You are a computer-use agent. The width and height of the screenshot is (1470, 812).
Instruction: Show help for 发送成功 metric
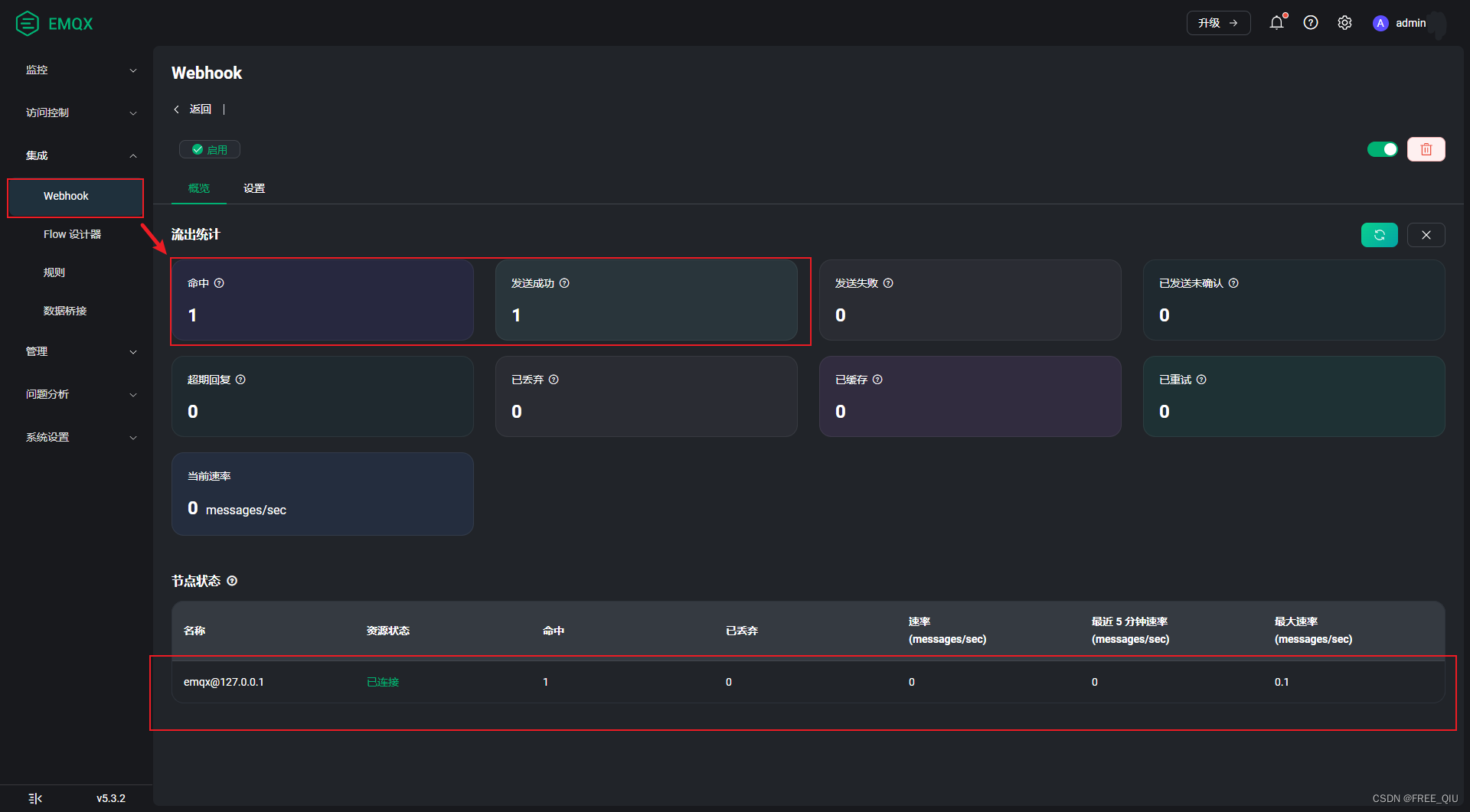(x=564, y=283)
